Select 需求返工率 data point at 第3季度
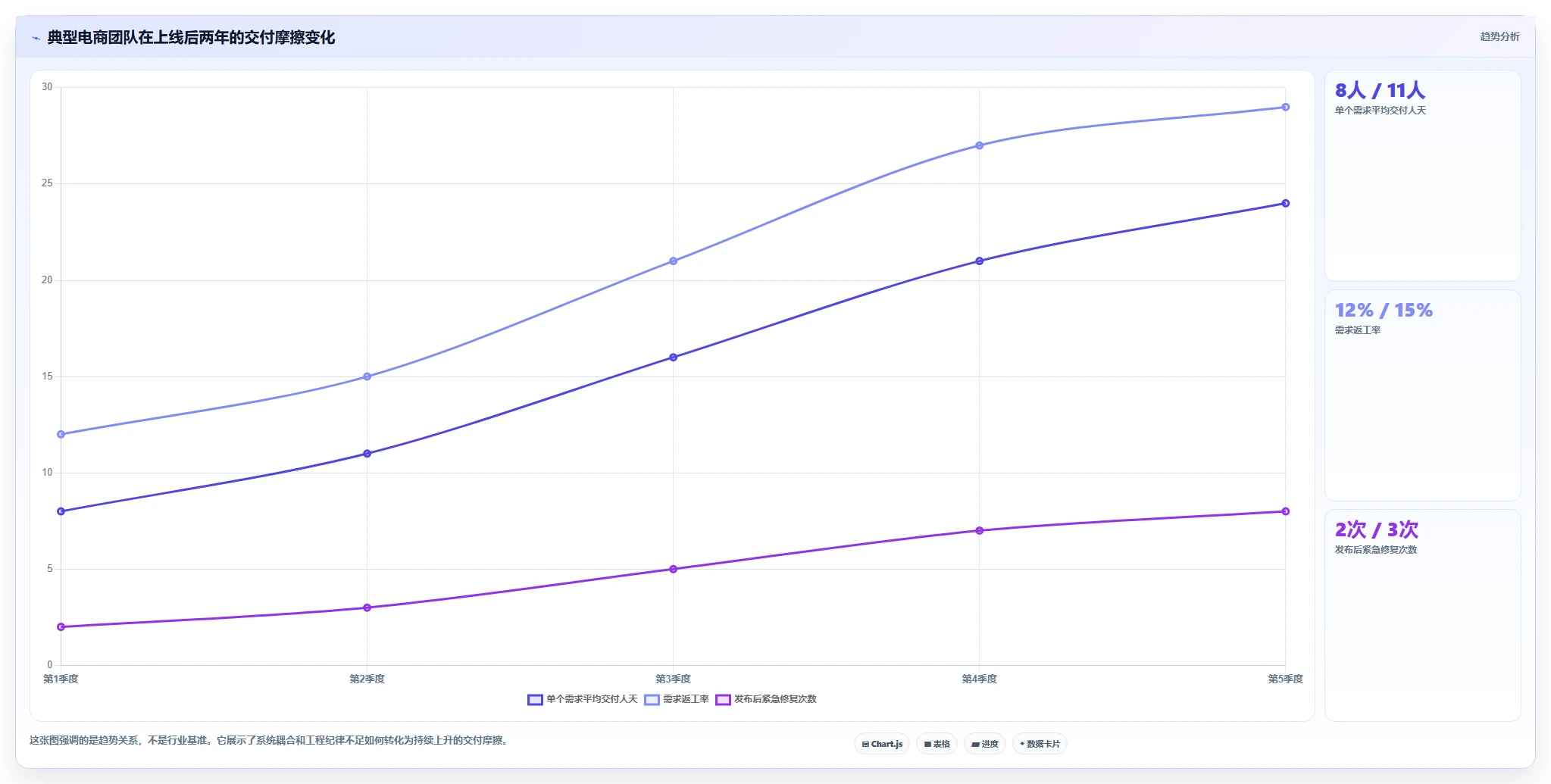Screen dimensions: 1551x784 click(673, 261)
